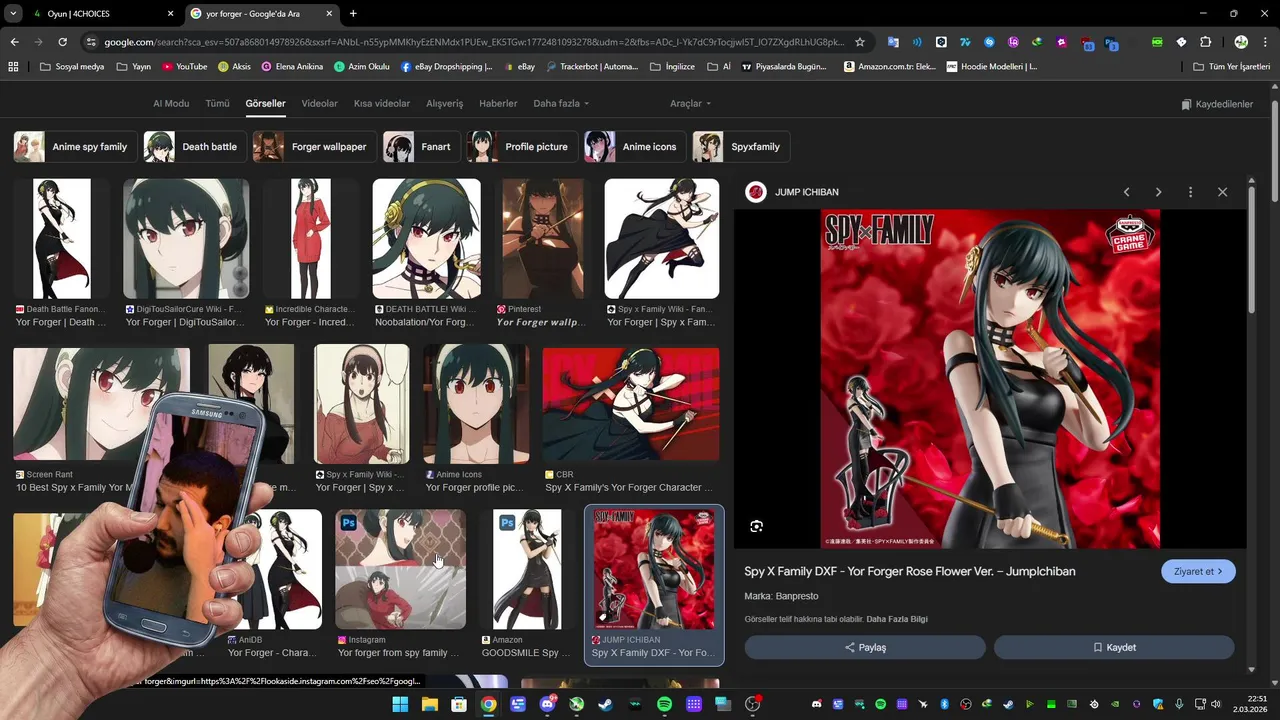Open Discord from the taskbar
The height and width of the screenshot is (720, 1280).
[547, 704]
